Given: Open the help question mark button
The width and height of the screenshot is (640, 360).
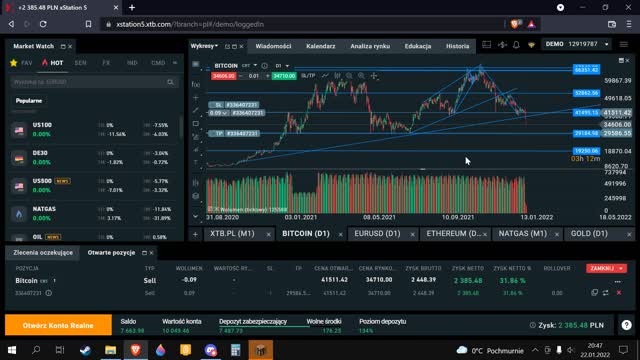Looking at the screenshot, I should [x=627, y=325].
